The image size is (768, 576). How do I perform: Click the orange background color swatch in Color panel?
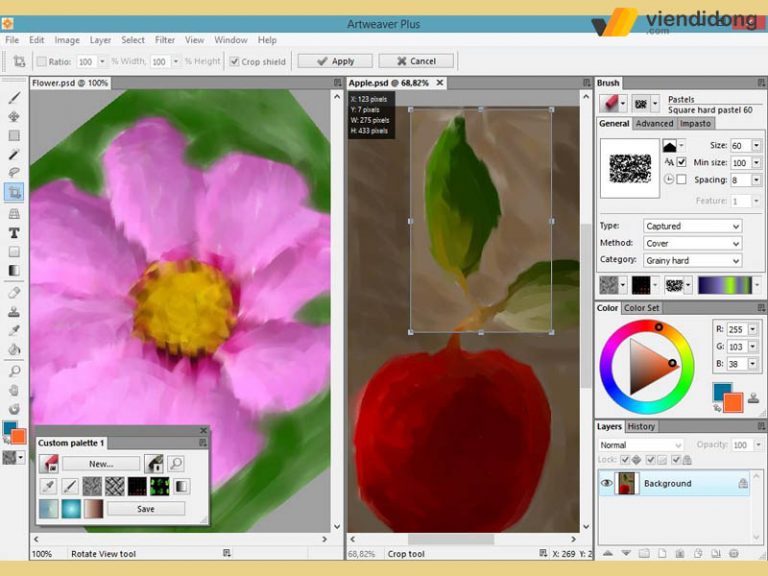733,402
